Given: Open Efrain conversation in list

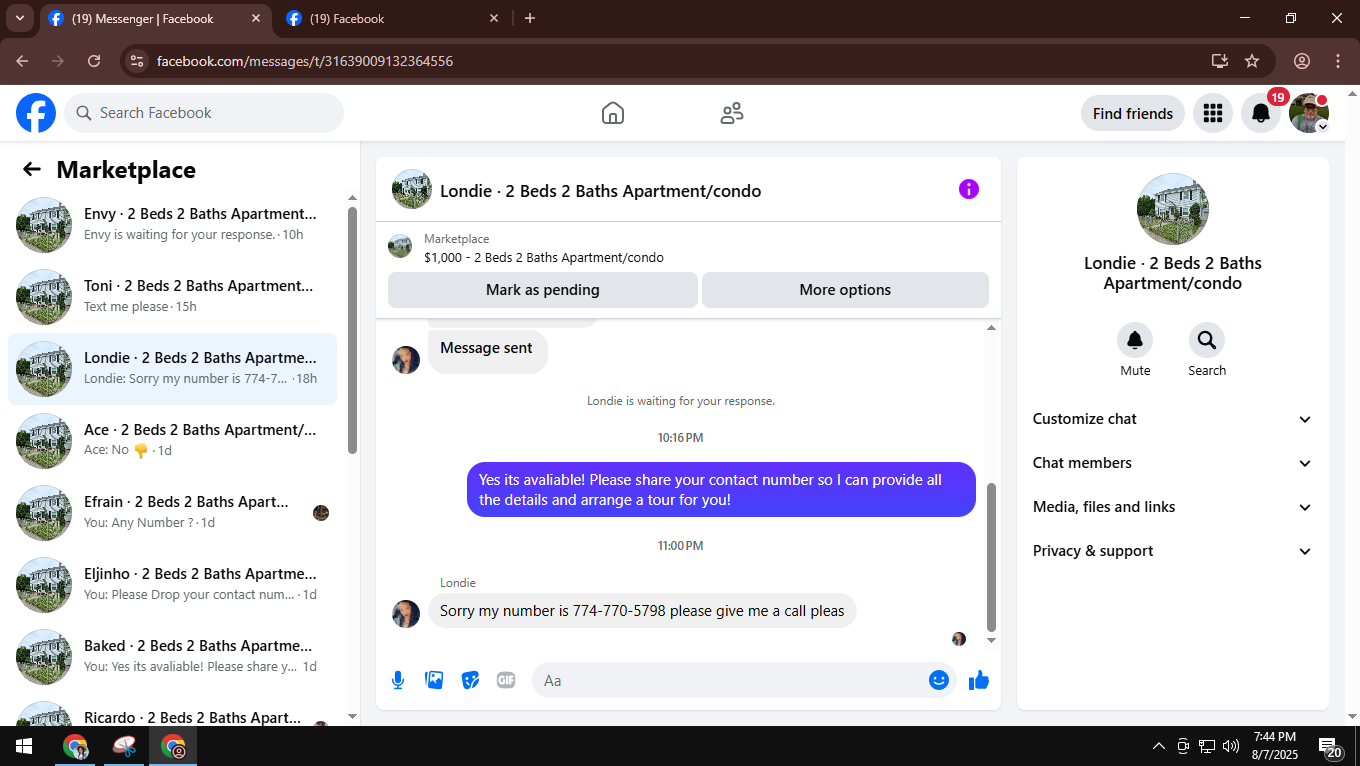Looking at the screenshot, I should pos(173,513).
